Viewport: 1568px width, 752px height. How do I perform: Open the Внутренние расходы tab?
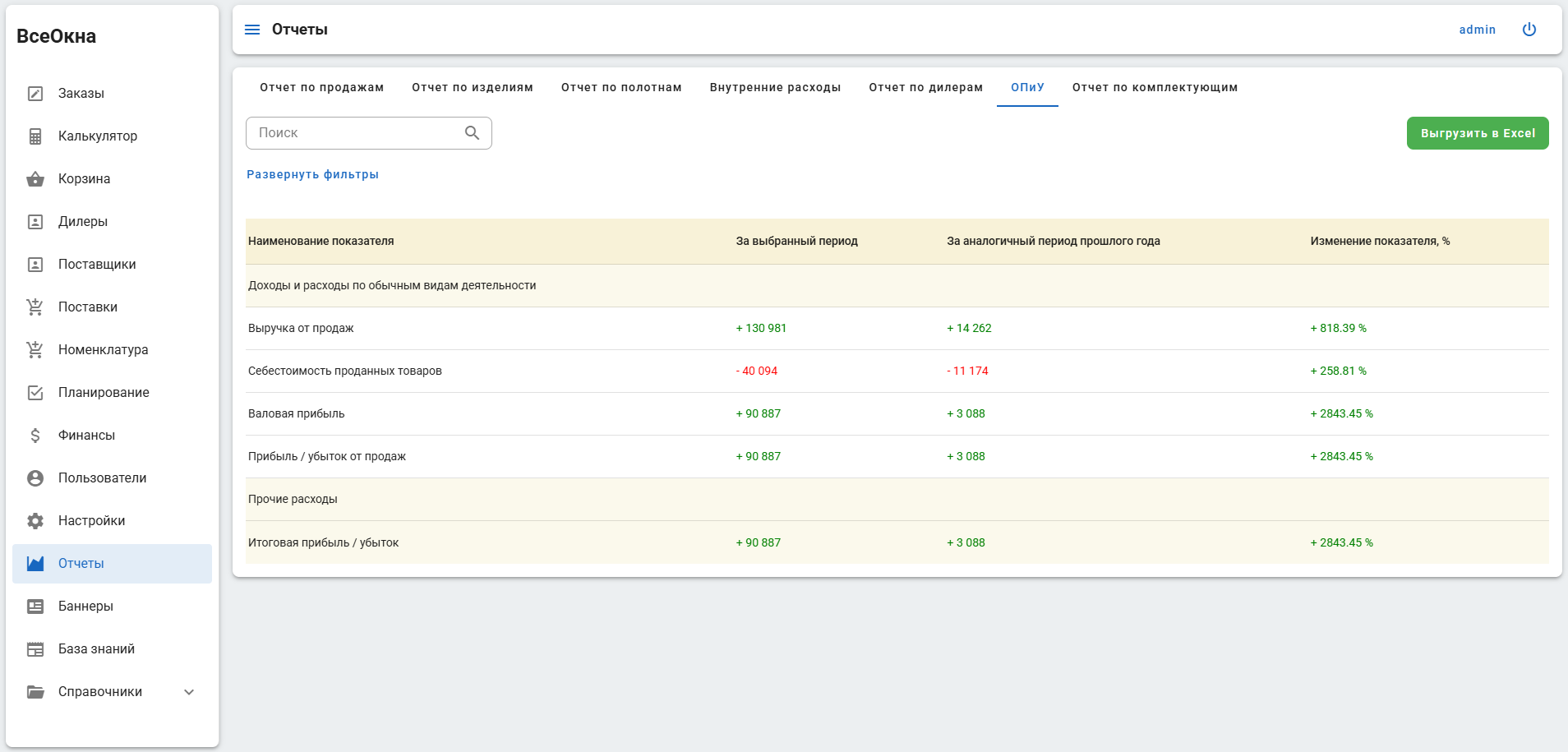tap(775, 87)
